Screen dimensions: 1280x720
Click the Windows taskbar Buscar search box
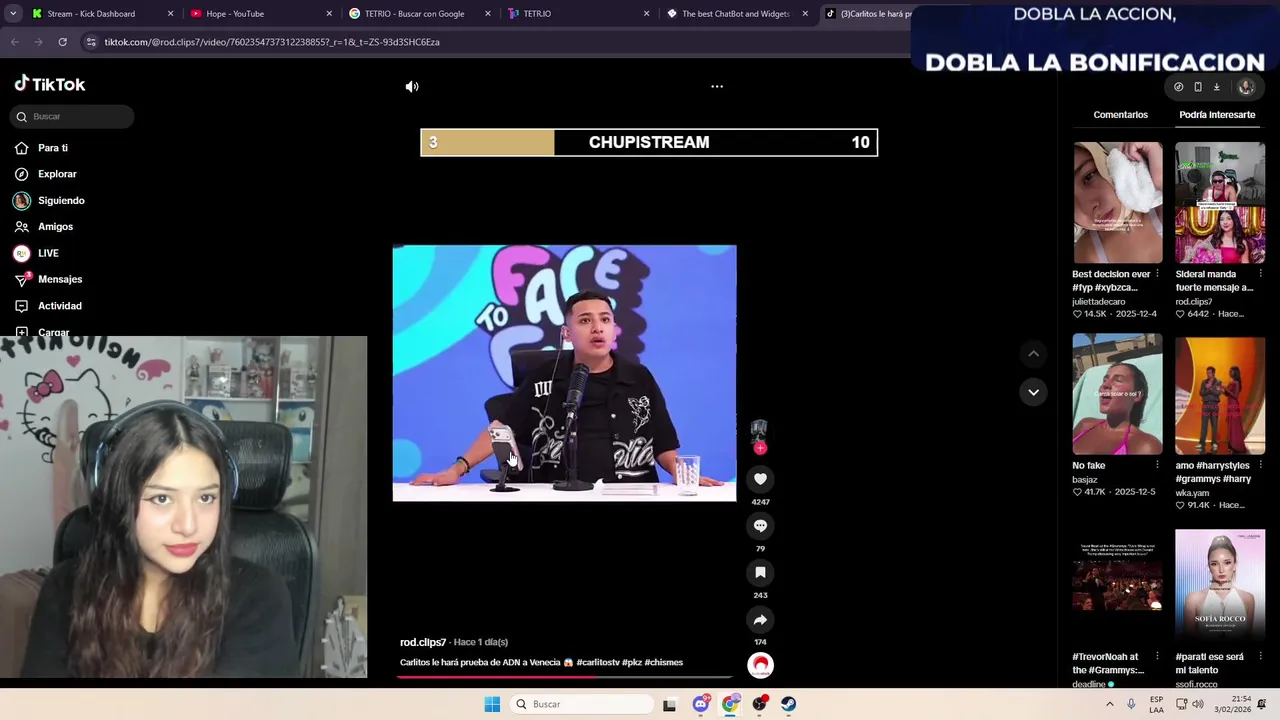point(582,704)
